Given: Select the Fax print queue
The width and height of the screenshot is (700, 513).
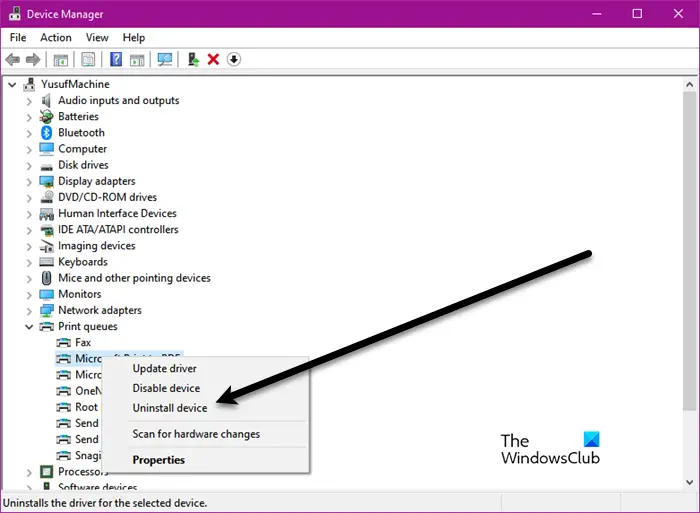Looking at the screenshot, I should point(83,342).
